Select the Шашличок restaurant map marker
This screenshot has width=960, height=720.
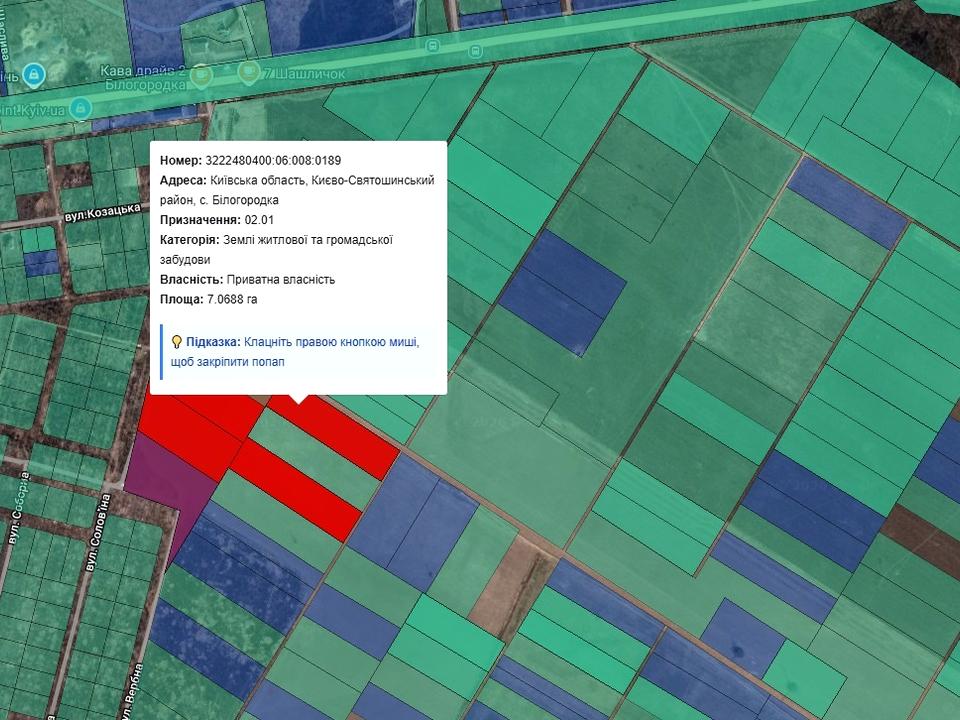[249, 72]
